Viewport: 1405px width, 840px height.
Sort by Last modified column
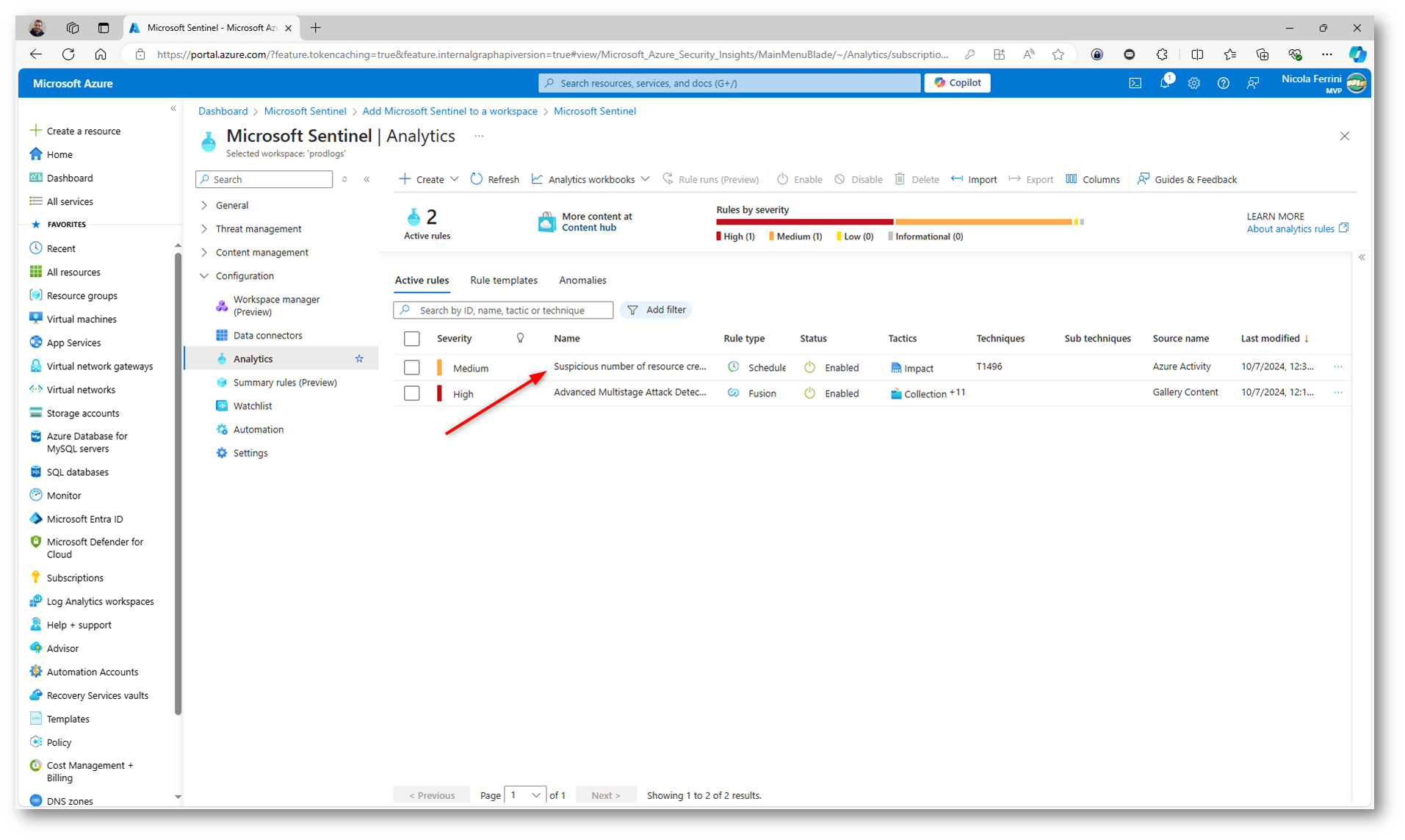1274,338
